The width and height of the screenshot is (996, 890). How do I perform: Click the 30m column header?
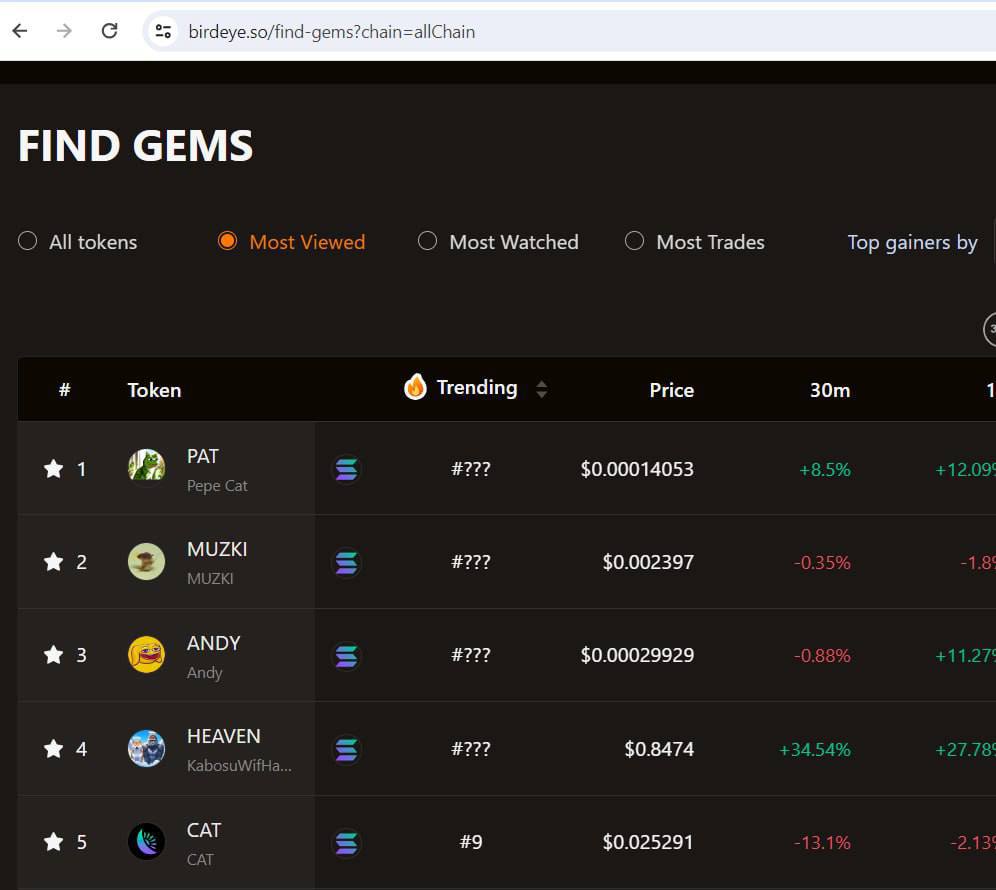tap(830, 390)
